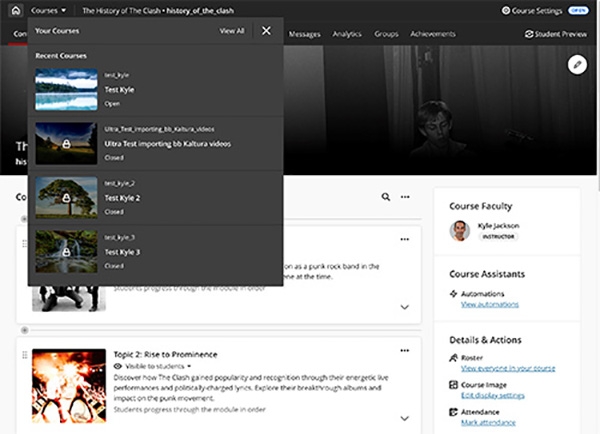
Task: Toggle the OPEN course status pill
Action: point(578,10)
